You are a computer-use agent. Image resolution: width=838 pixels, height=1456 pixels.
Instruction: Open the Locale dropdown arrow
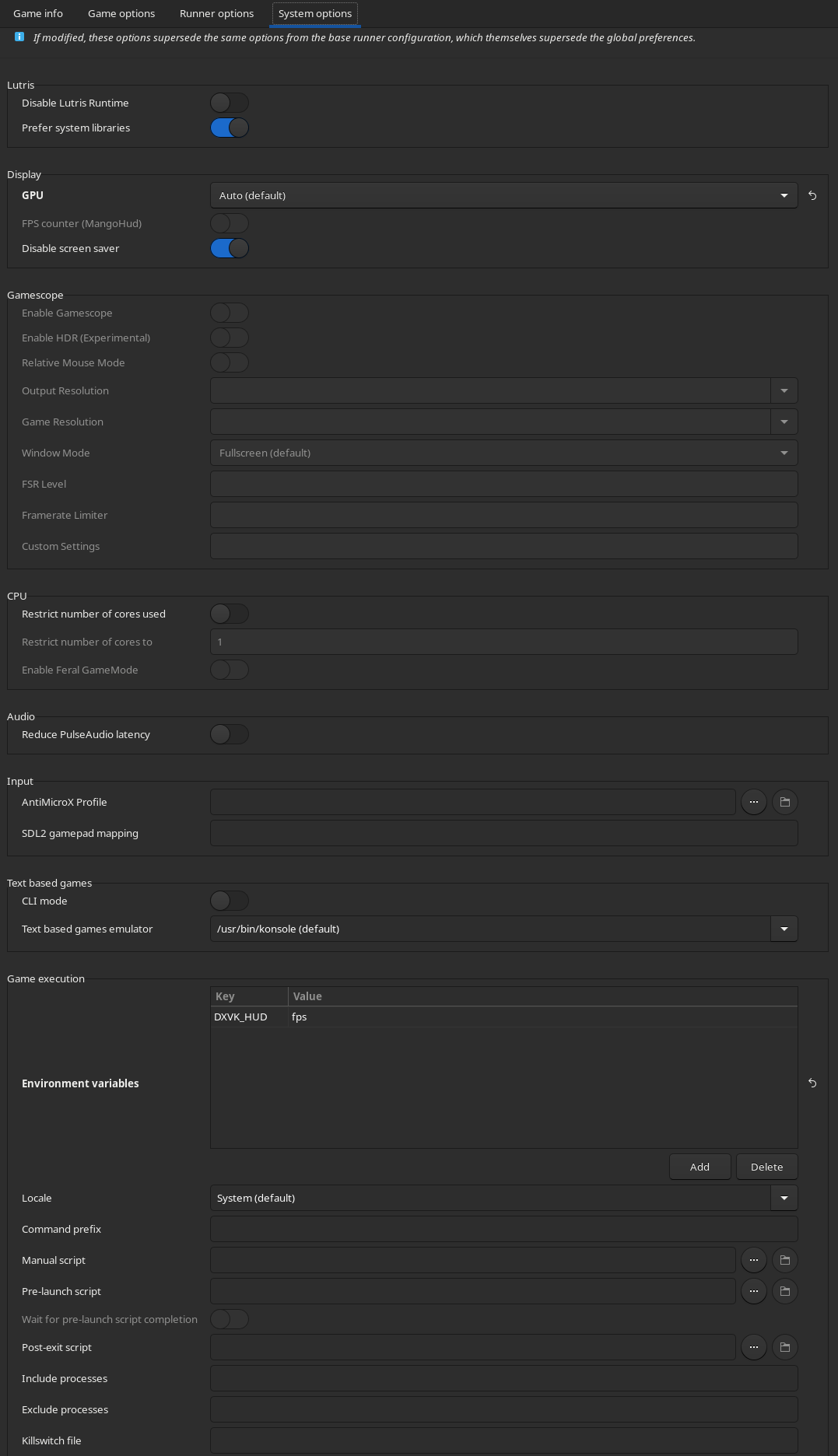[784, 1198]
